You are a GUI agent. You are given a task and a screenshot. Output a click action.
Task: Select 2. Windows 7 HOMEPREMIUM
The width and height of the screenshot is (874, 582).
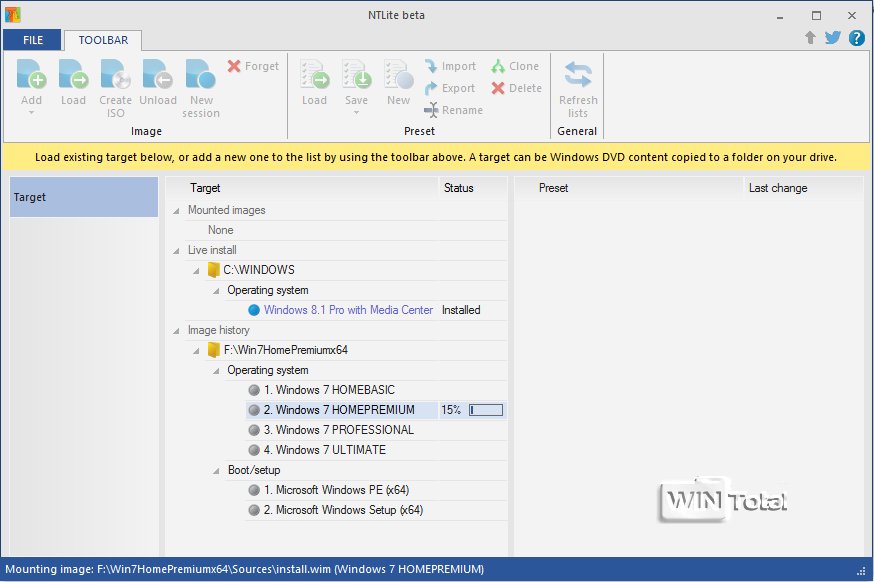pyautogui.click(x=339, y=410)
